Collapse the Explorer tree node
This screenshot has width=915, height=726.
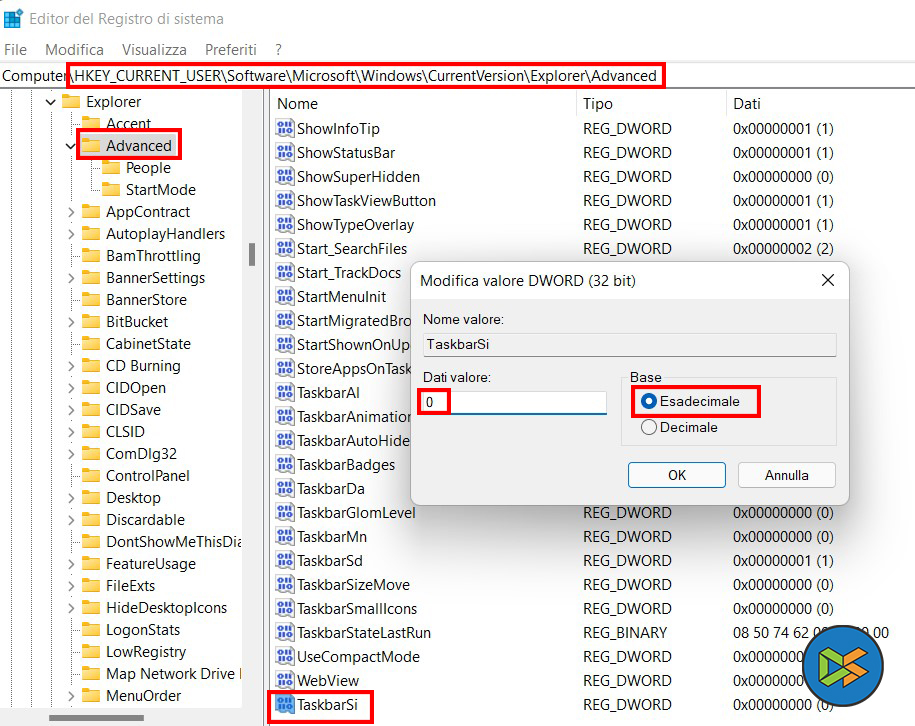51,102
